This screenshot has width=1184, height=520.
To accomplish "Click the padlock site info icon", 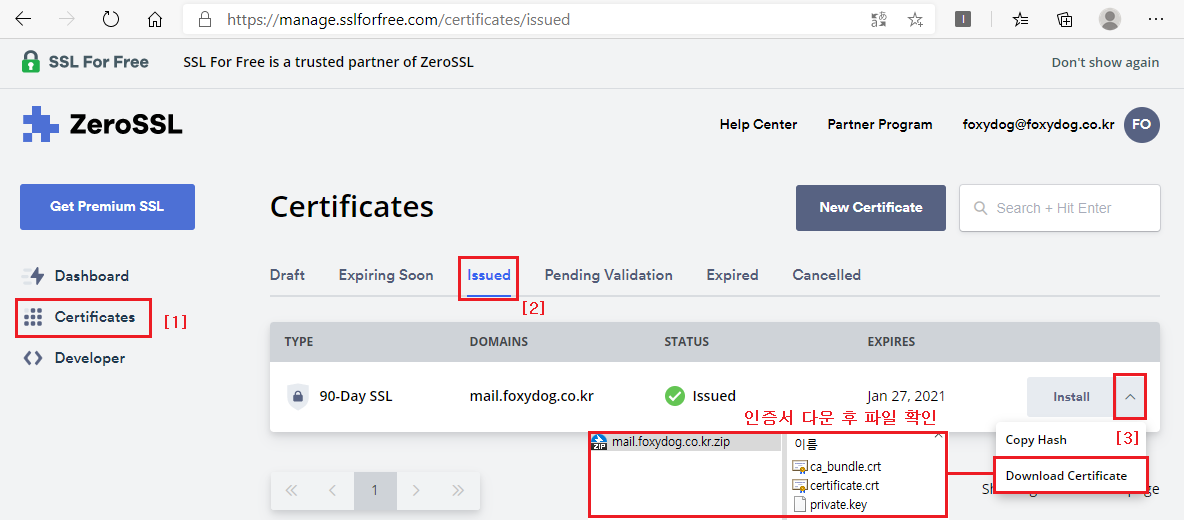I will (204, 20).
